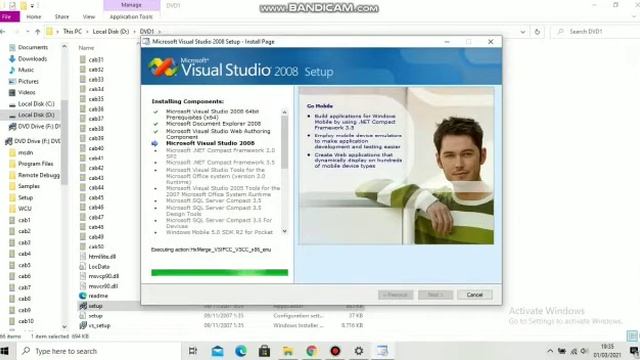Select Pictures in navigation pane
640x360 pixels.
click(x=28, y=81)
